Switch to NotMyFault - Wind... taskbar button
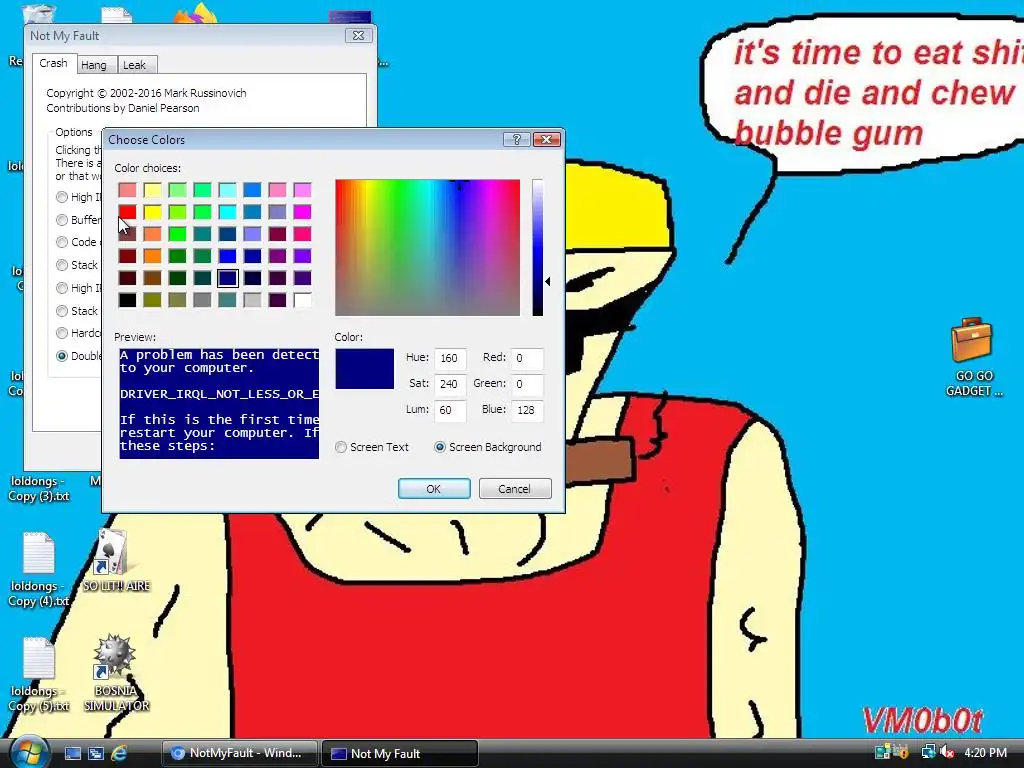 pos(239,753)
